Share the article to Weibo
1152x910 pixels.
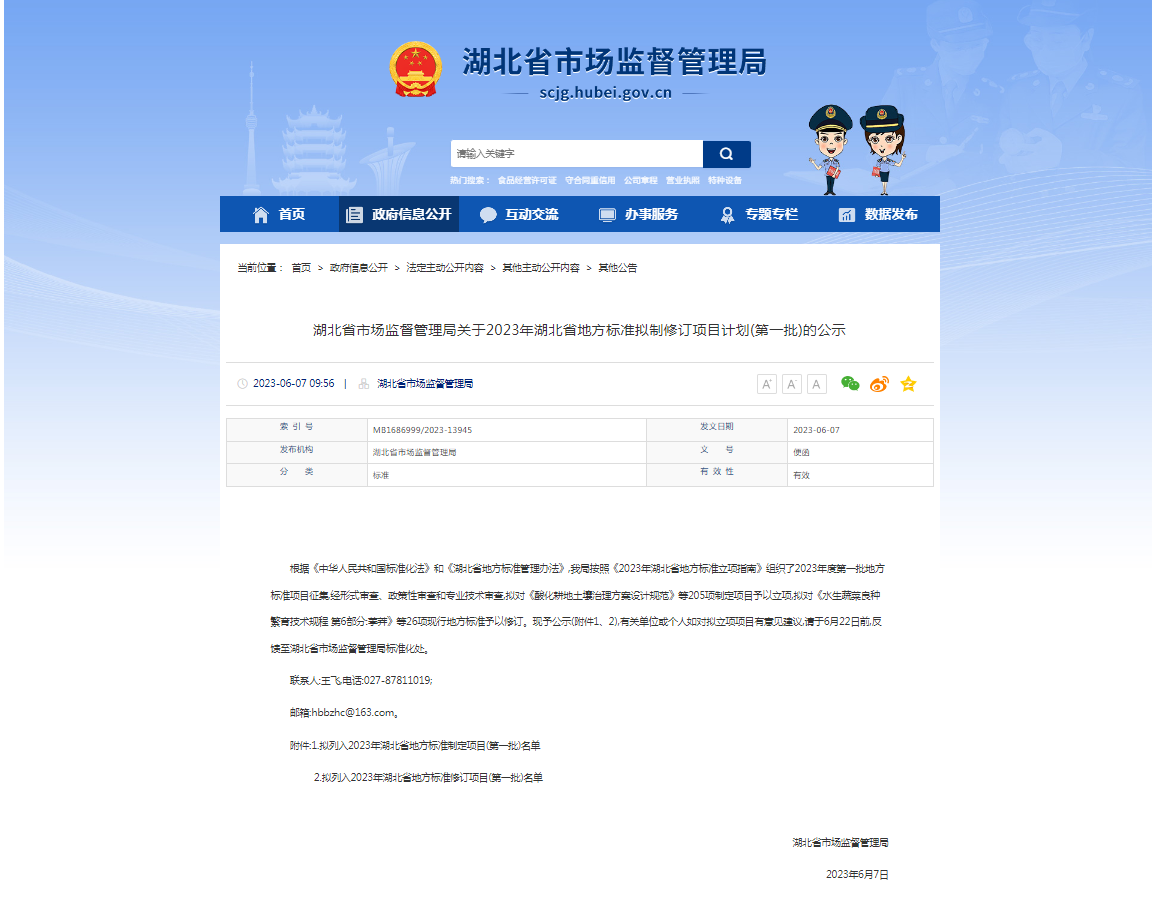(x=878, y=383)
